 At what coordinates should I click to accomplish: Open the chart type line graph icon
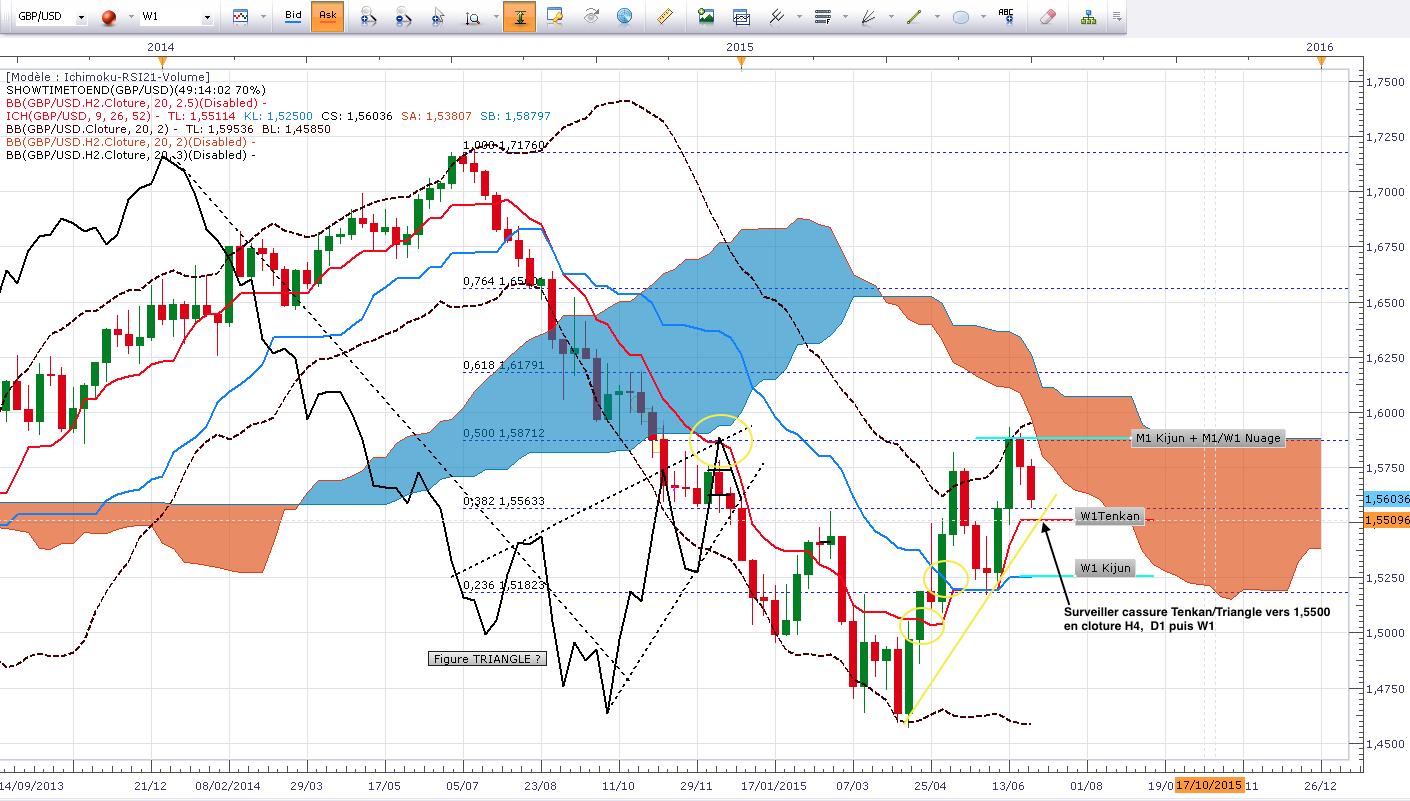pyautogui.click(x=240, y=17)
